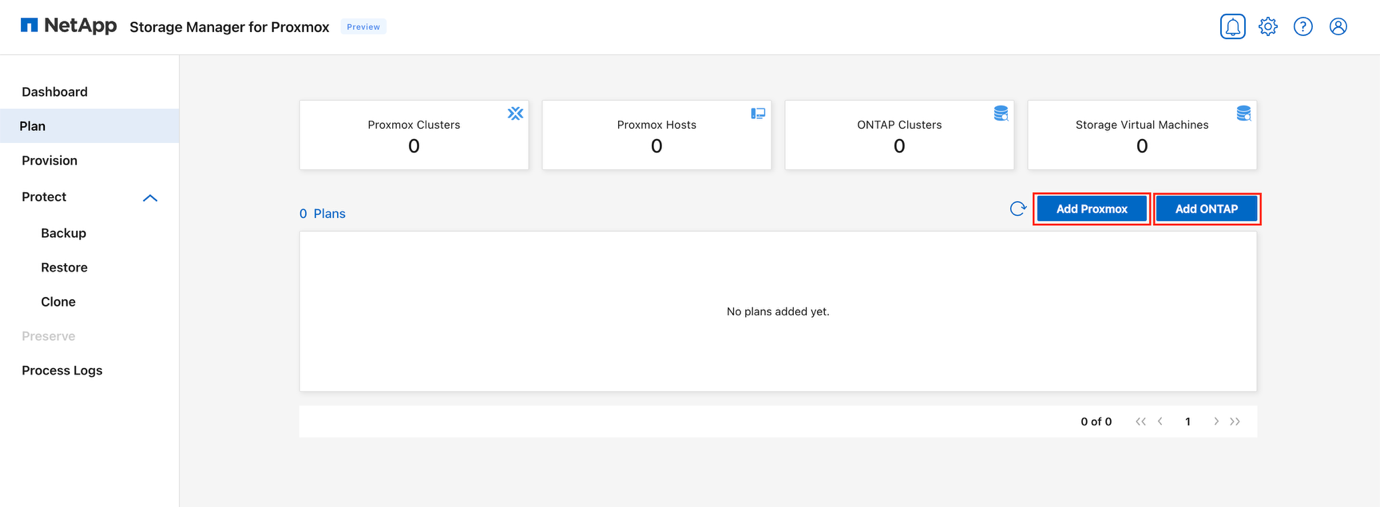This screenshot has width=1380, height=507.
Task: Click the refresh plans icon
Action: (x=1017, y=209)
